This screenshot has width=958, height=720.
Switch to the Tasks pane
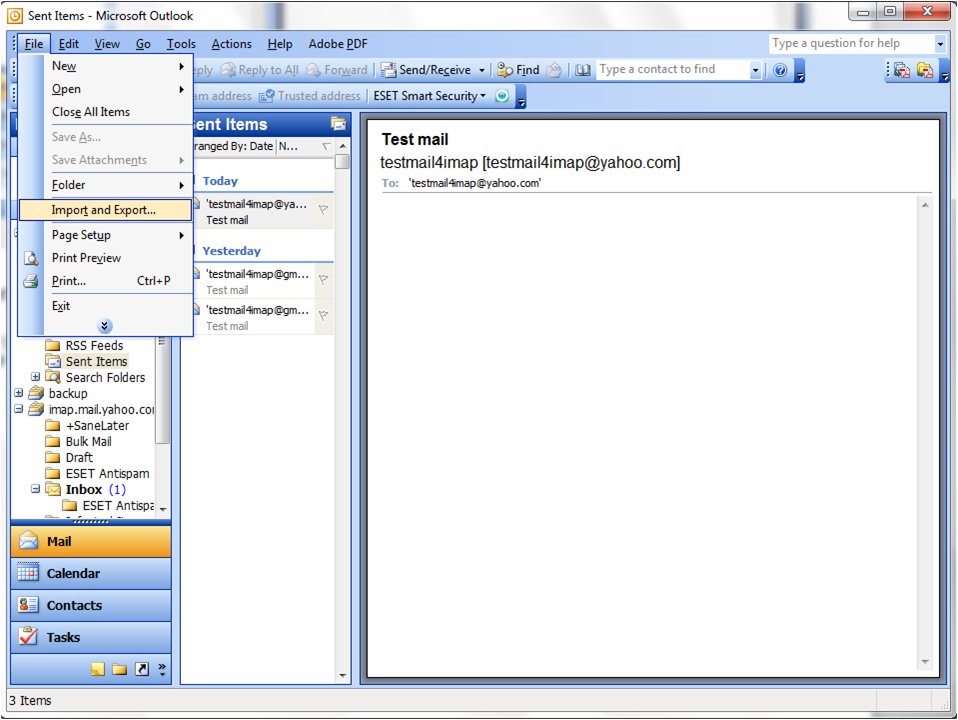pyautogui.click(x=91, y=637)
